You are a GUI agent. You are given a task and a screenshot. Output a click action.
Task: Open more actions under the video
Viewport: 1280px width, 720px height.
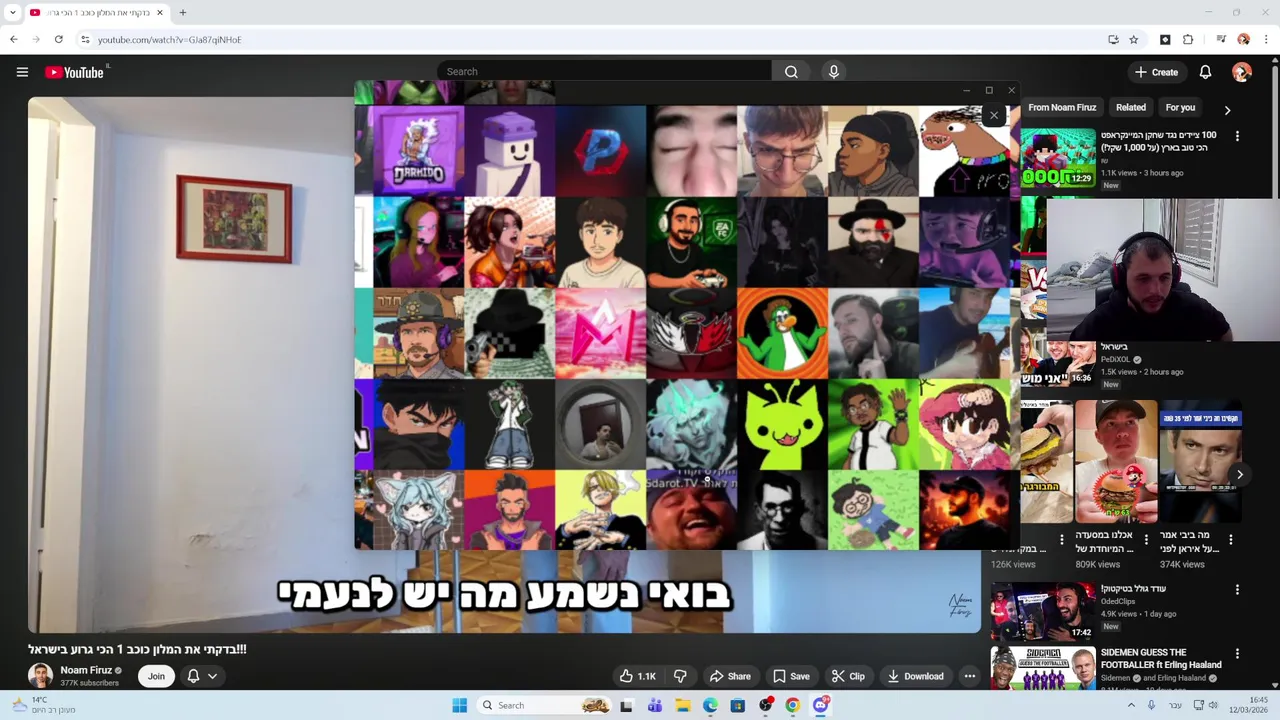(969, 676)
